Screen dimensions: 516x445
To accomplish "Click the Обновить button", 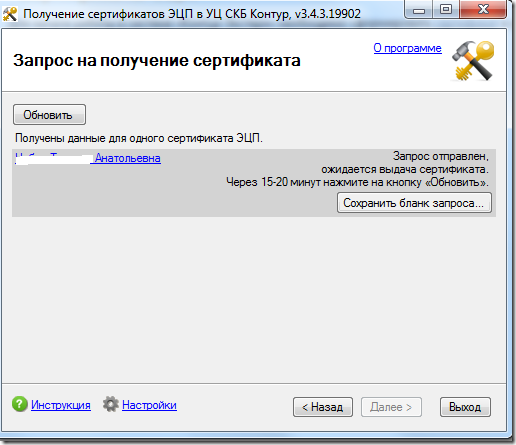I will point(49,115).
